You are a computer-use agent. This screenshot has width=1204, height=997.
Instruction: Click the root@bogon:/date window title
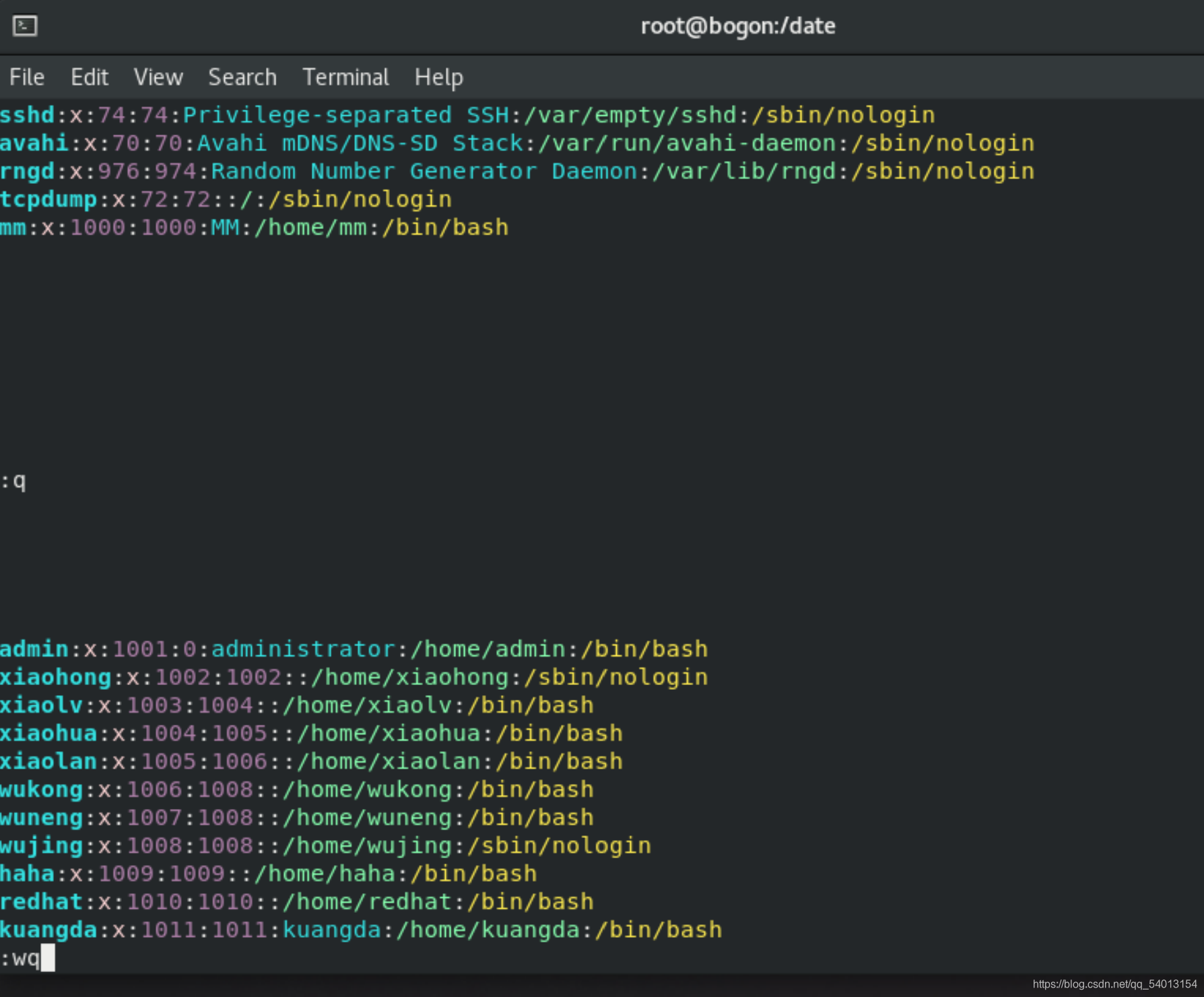tap(737, 26)
